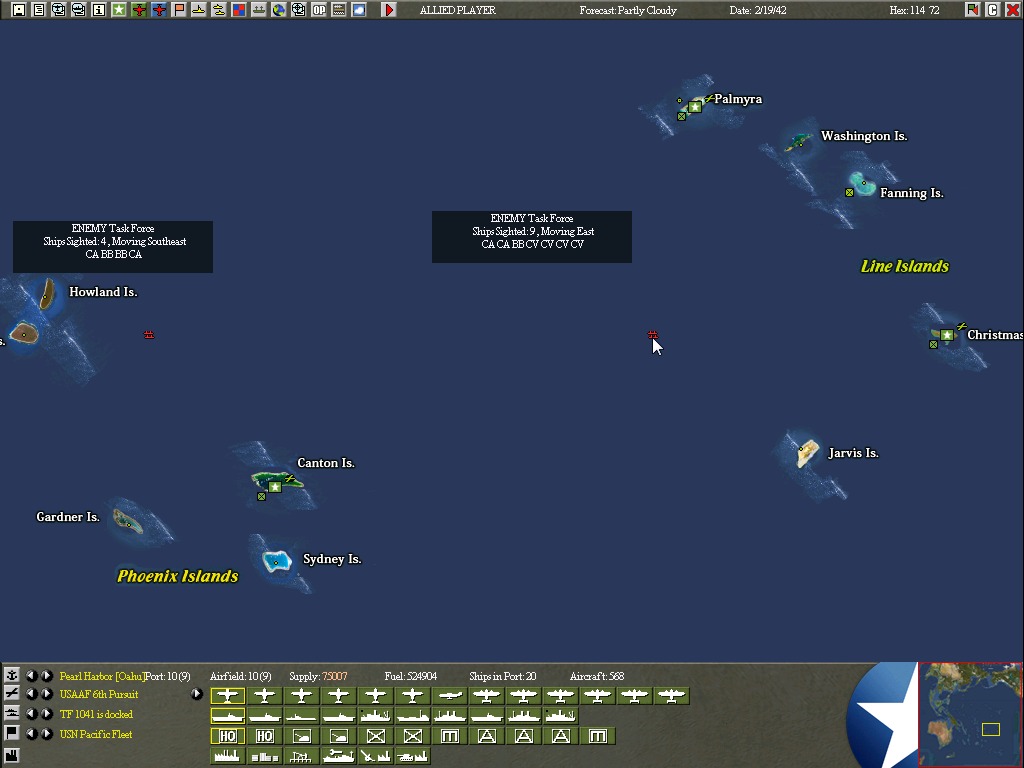Select the highlighted HQ ground unit icon
The width and height of the screenshot is (1024, 768).
click(x=227, y=736)
